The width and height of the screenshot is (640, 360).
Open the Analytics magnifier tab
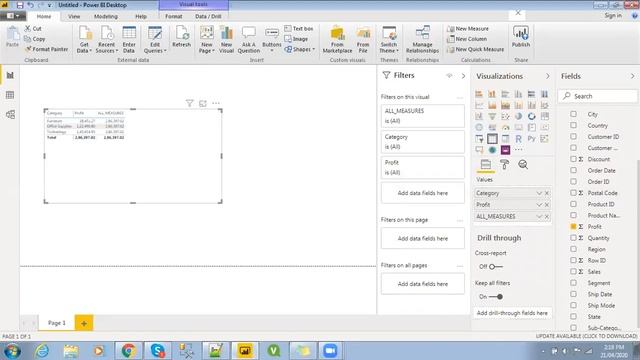coord(523,164)
